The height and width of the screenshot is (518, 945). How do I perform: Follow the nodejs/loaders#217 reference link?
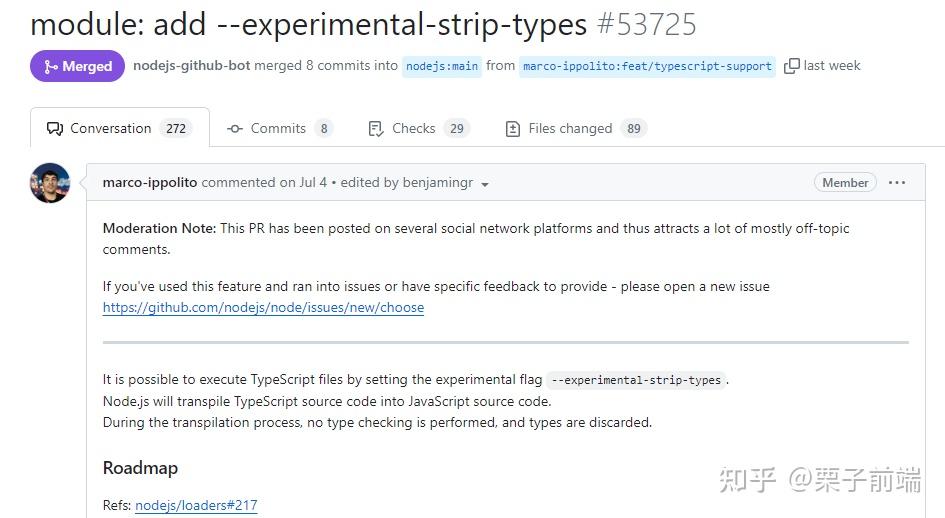tap(196, 506)
